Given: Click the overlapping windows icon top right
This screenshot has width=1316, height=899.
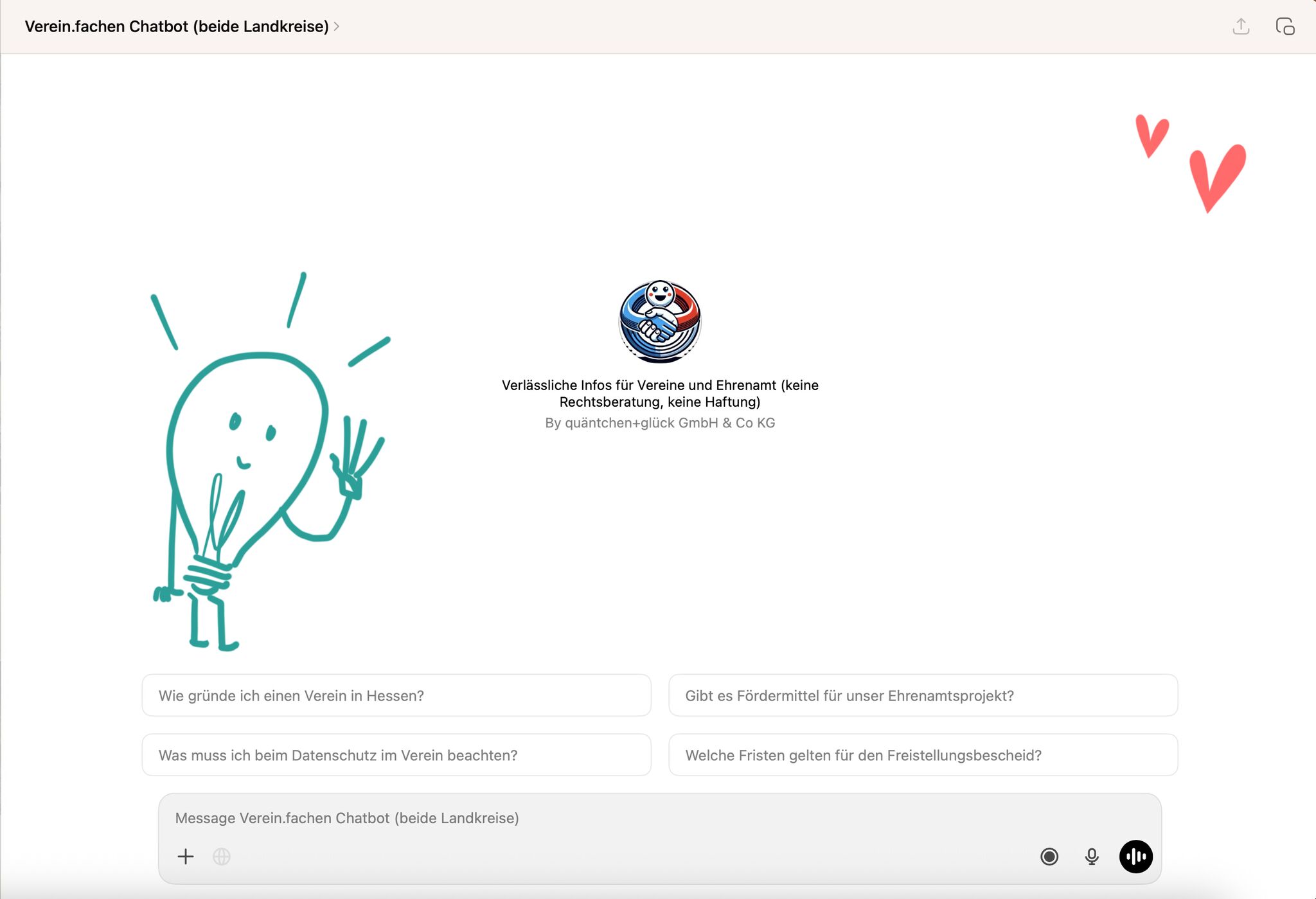Looking at the screenshot, I should 1285,26.
